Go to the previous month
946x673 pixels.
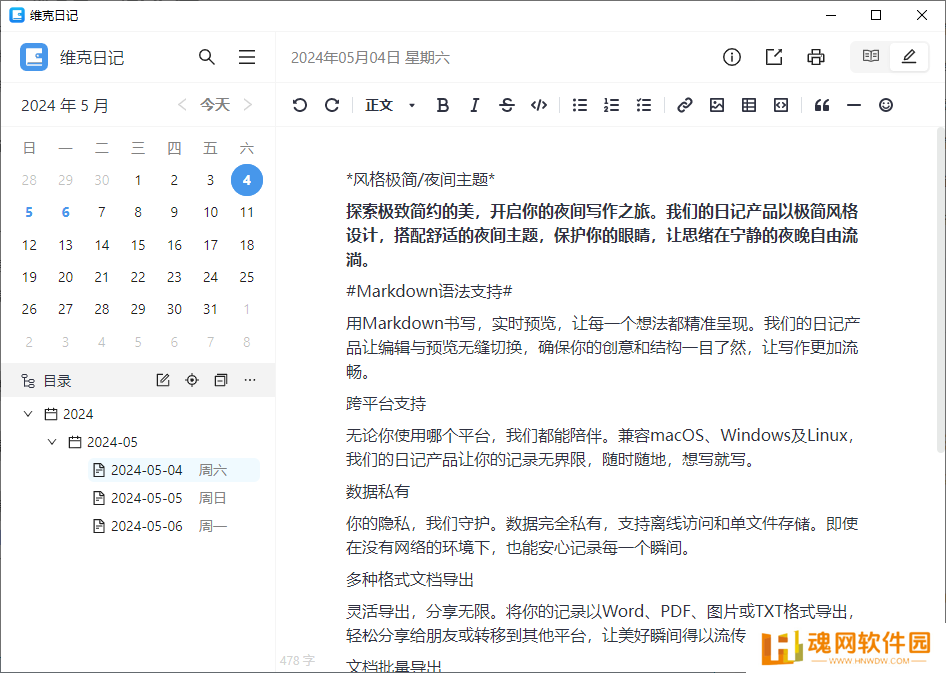point(182,104)
